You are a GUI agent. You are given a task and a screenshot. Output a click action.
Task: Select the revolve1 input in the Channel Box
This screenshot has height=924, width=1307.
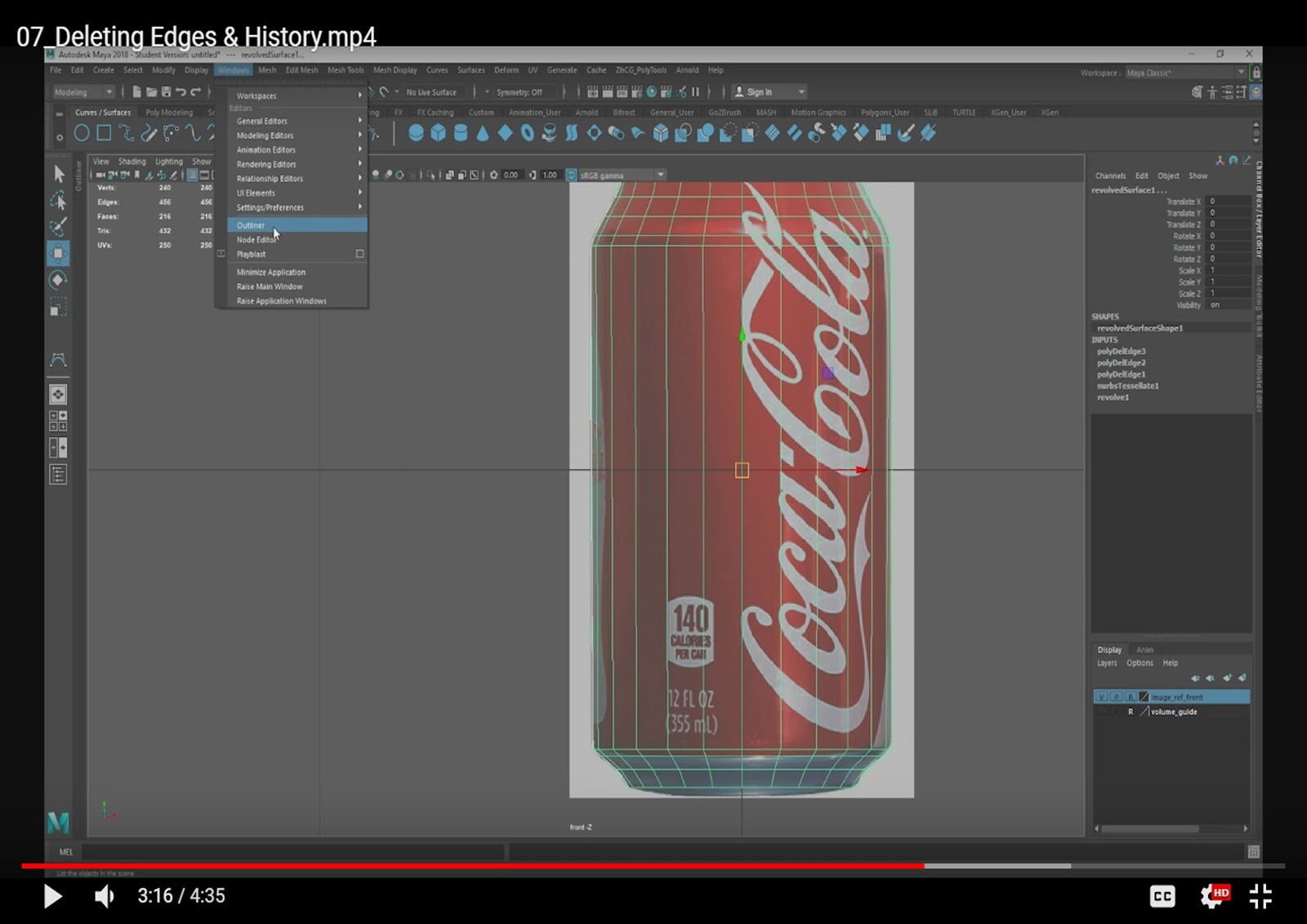(x=1112, y=396)
